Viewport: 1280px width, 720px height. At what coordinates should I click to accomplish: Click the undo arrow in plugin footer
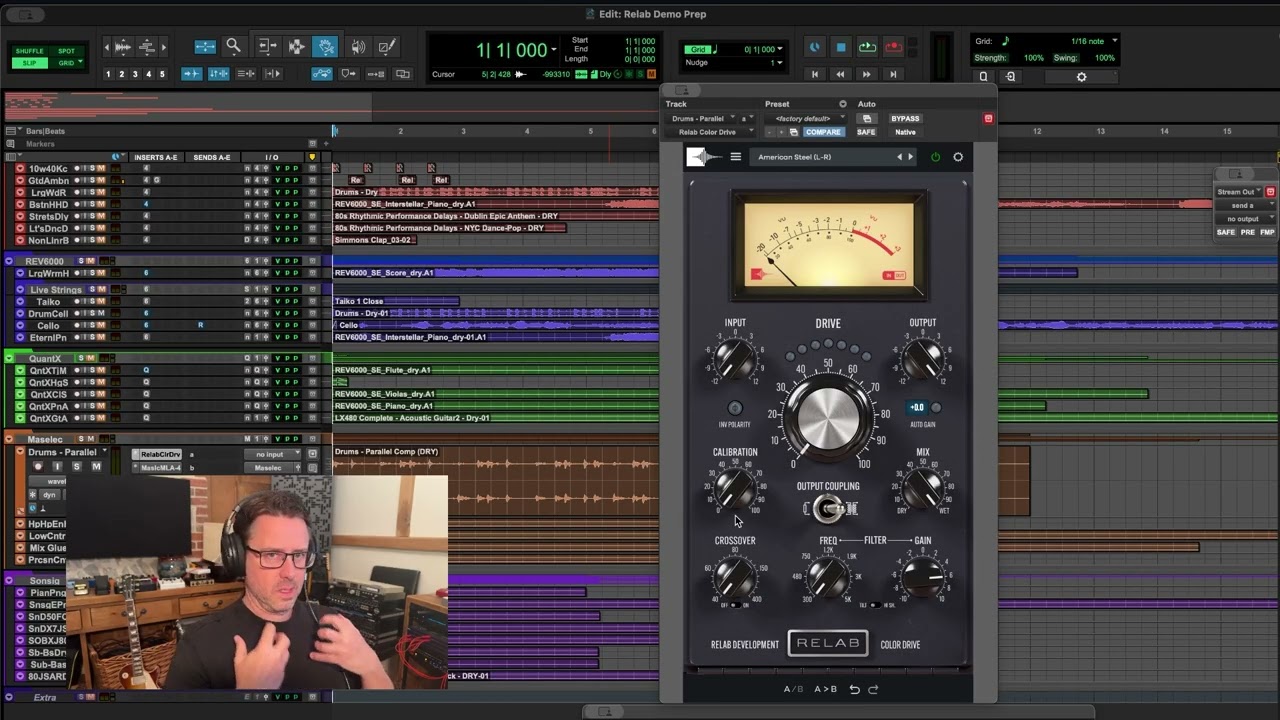click(854, 689)
